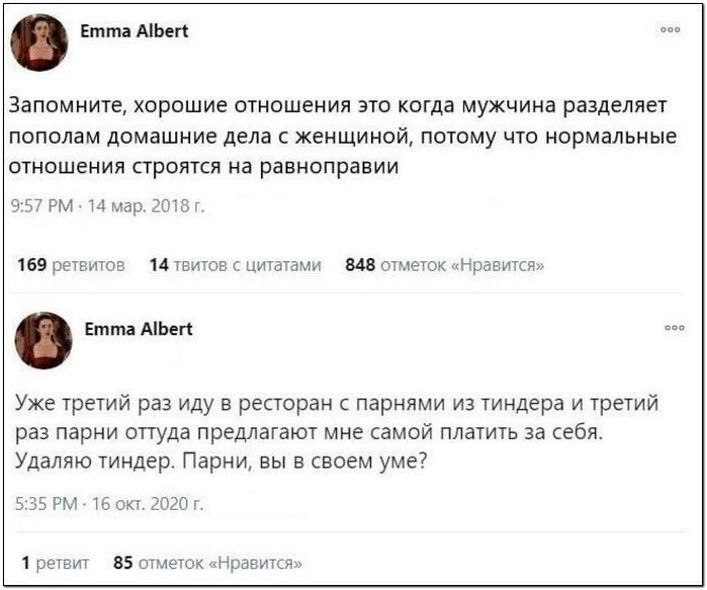Show the 85 отметок «Нравится» list
Screen dimensions: 707x590
pyautogui.click(x=207, y=563)
